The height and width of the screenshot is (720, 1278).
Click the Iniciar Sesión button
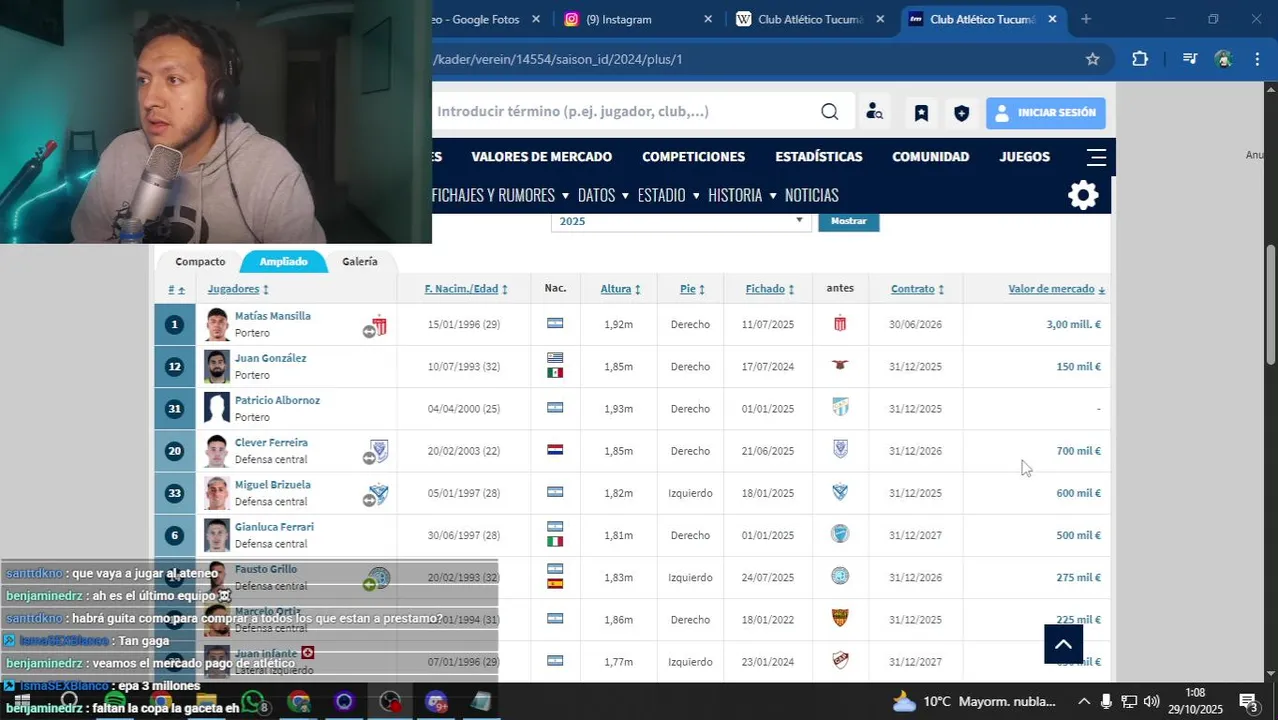(x=1045, y=113)
